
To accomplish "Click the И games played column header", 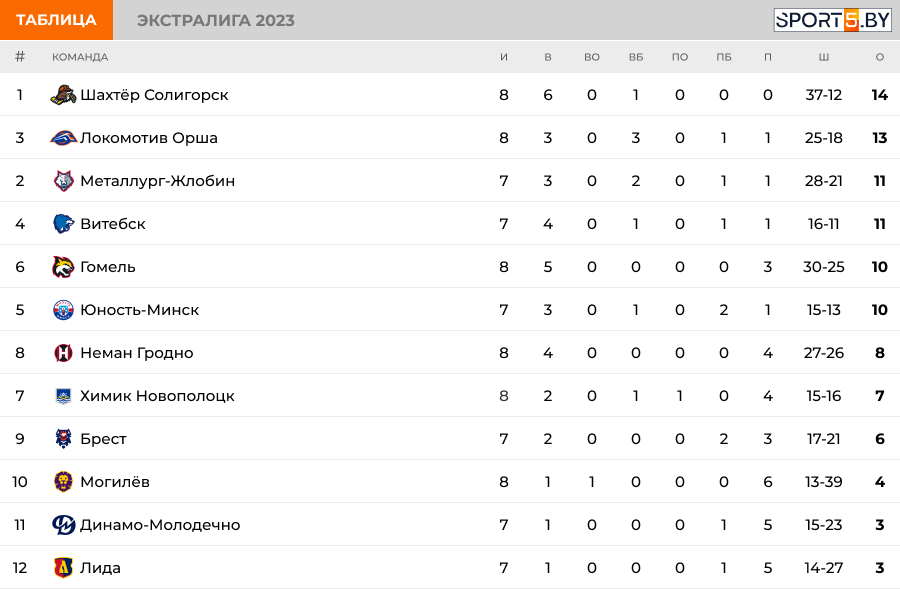I will pyautogui.click(x=504, y=57).
